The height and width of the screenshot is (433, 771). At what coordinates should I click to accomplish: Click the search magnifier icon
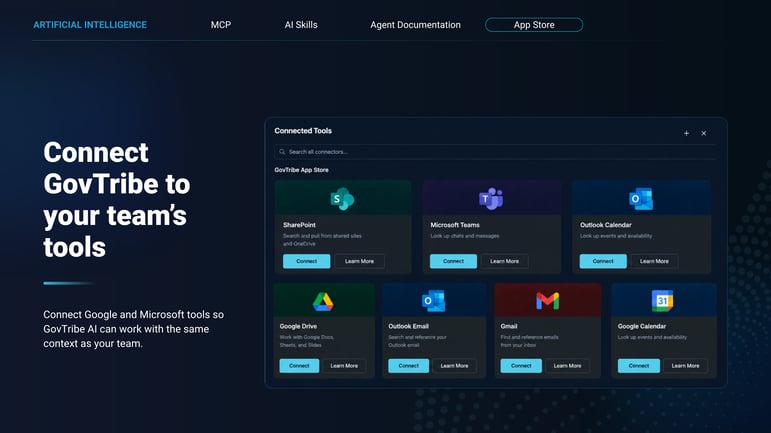[282, 152]
